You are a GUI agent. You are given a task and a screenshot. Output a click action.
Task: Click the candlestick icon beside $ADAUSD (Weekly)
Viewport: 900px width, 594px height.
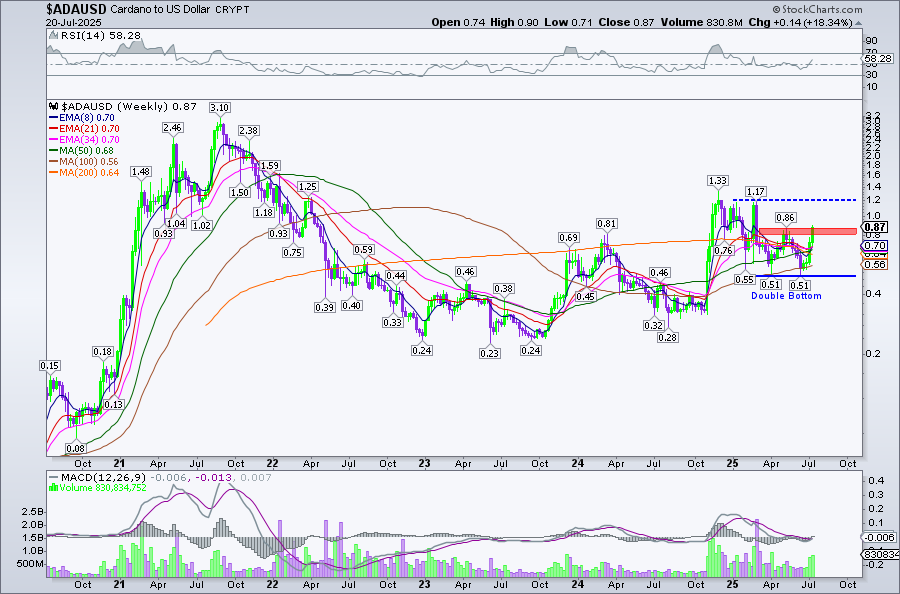point(54,107)
